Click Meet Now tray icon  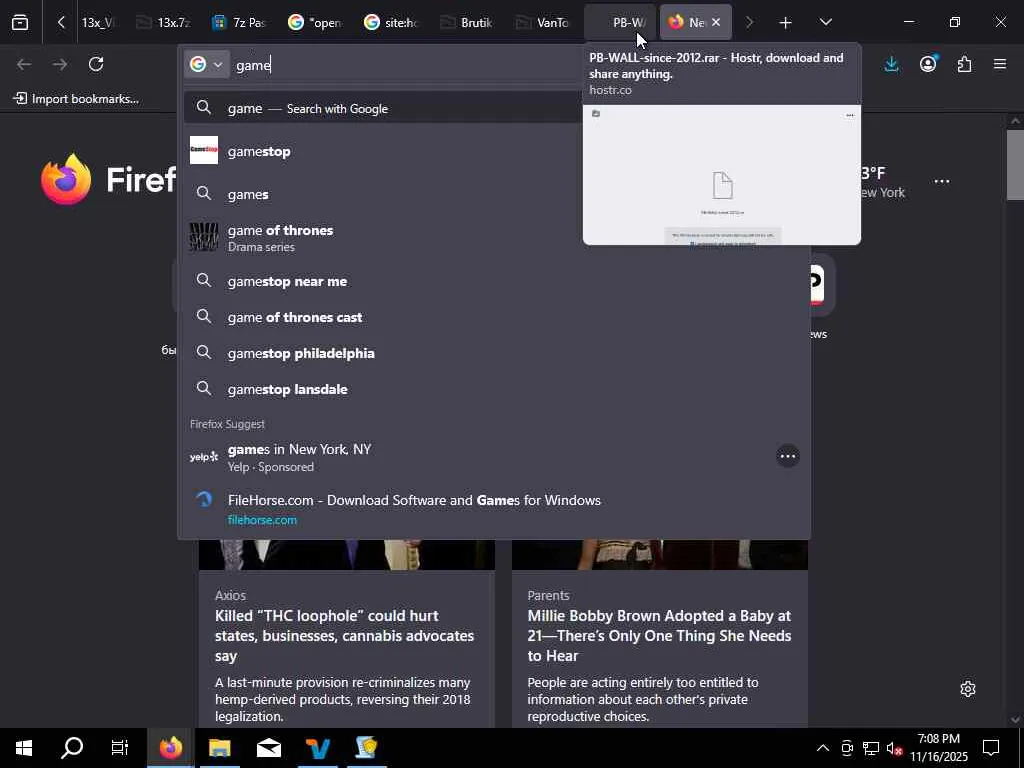click(x=846, y=748)
